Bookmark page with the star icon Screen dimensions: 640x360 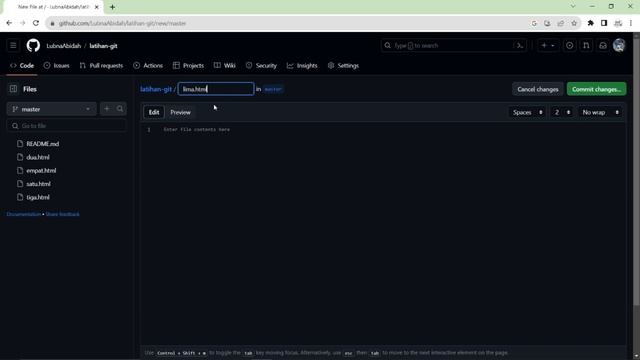(x=574, y=23)
